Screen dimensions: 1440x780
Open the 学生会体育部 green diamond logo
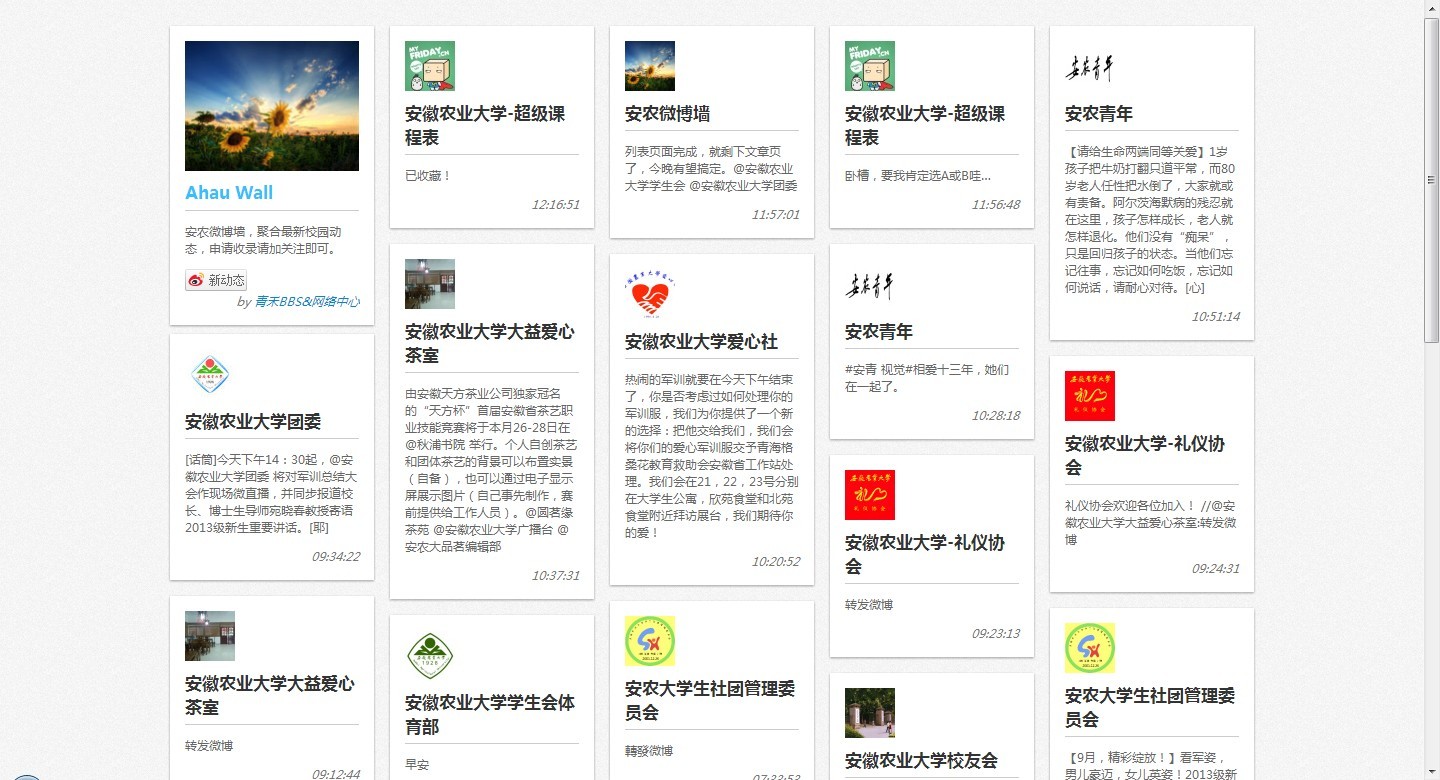click(x=430, y=656)
